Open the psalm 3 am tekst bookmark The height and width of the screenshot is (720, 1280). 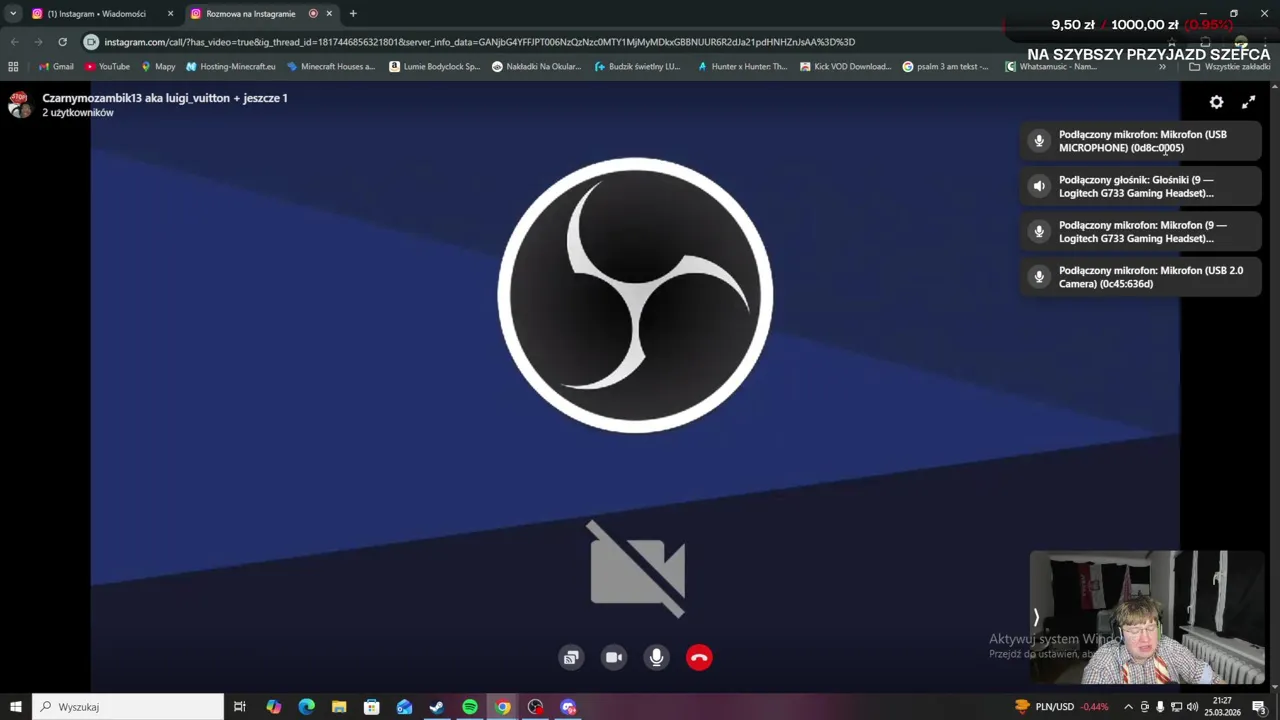(946, 67)
